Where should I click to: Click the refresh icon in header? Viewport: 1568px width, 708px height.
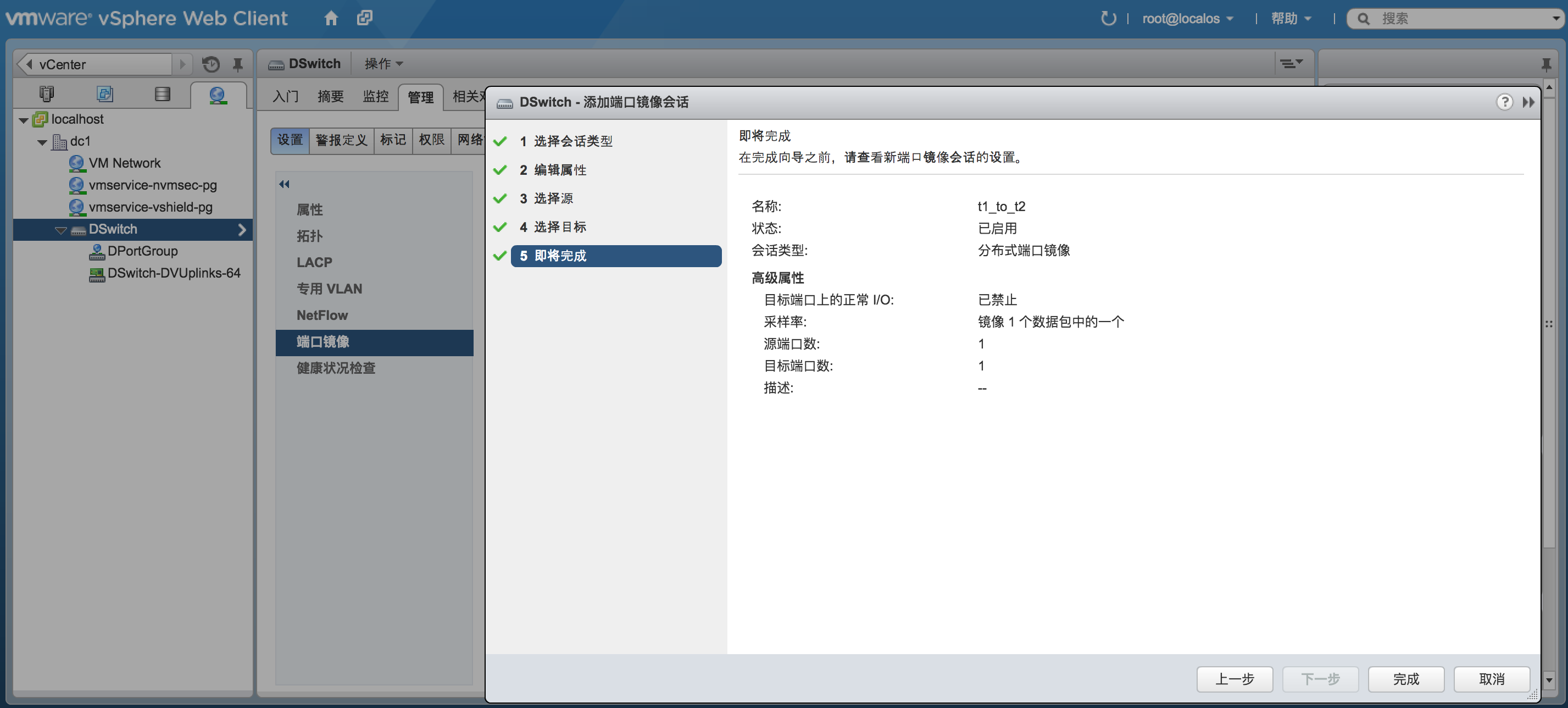pos(1109,18)
